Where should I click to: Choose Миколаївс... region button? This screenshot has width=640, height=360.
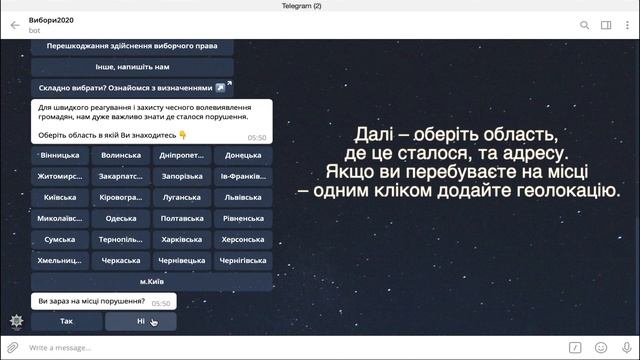(x=60, y=219)
